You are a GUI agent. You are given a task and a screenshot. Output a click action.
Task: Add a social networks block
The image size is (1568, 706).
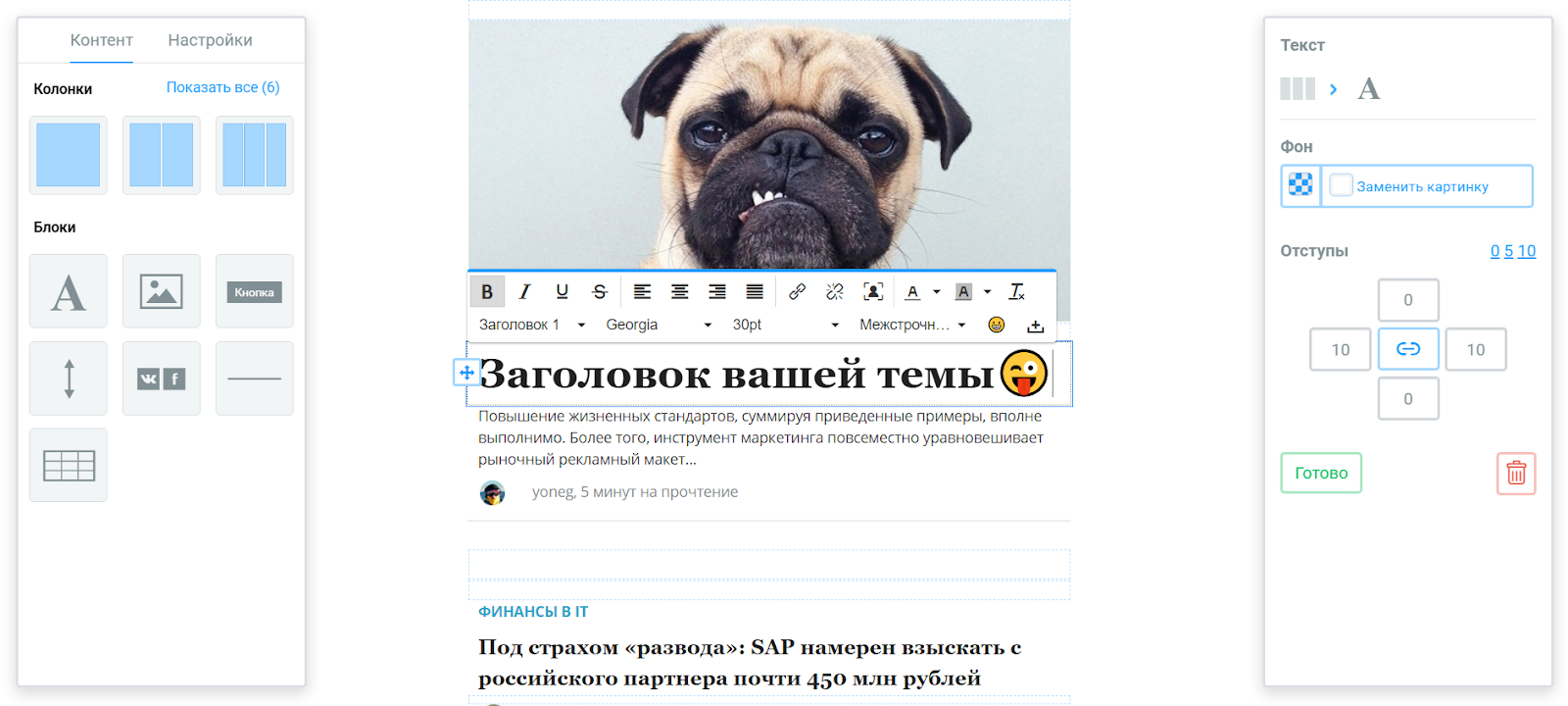coord(161,378)
